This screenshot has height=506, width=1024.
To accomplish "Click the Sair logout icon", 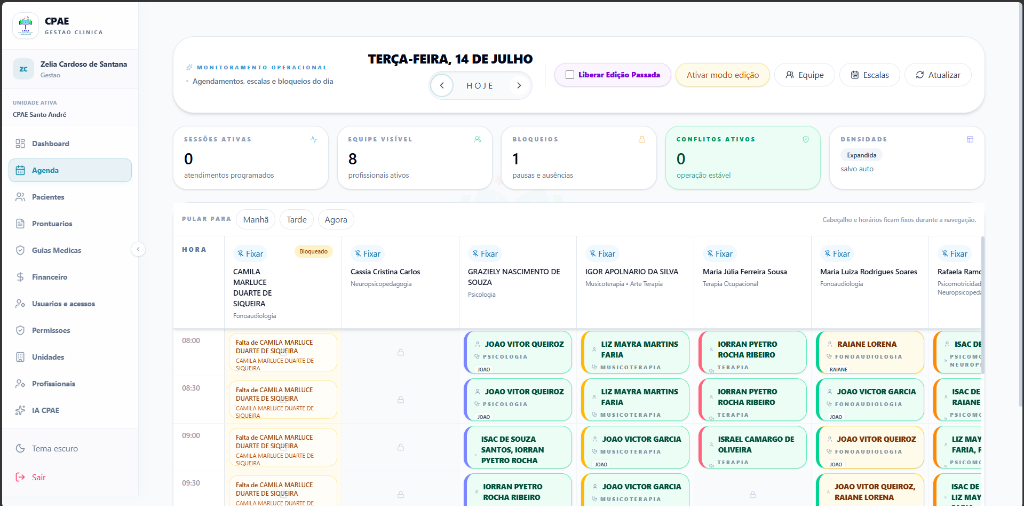I will (20, 477).
